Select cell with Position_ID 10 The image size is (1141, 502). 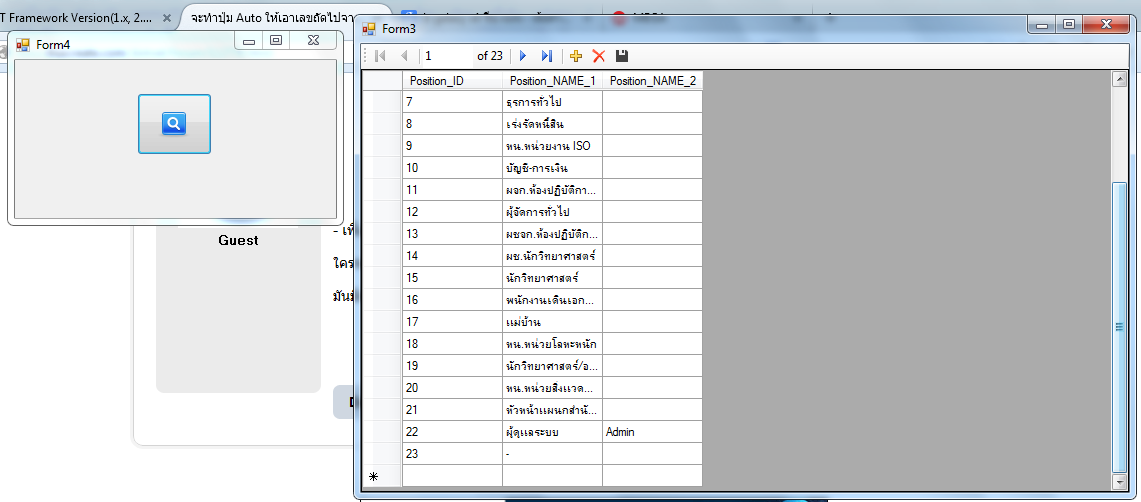[452, 168]
